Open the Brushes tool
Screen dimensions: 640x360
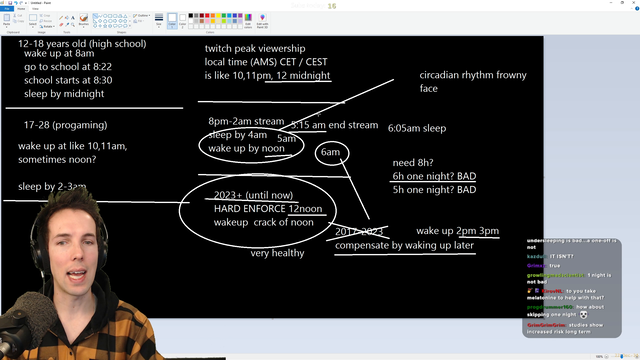pyautogui.click(x=84, y=20)
